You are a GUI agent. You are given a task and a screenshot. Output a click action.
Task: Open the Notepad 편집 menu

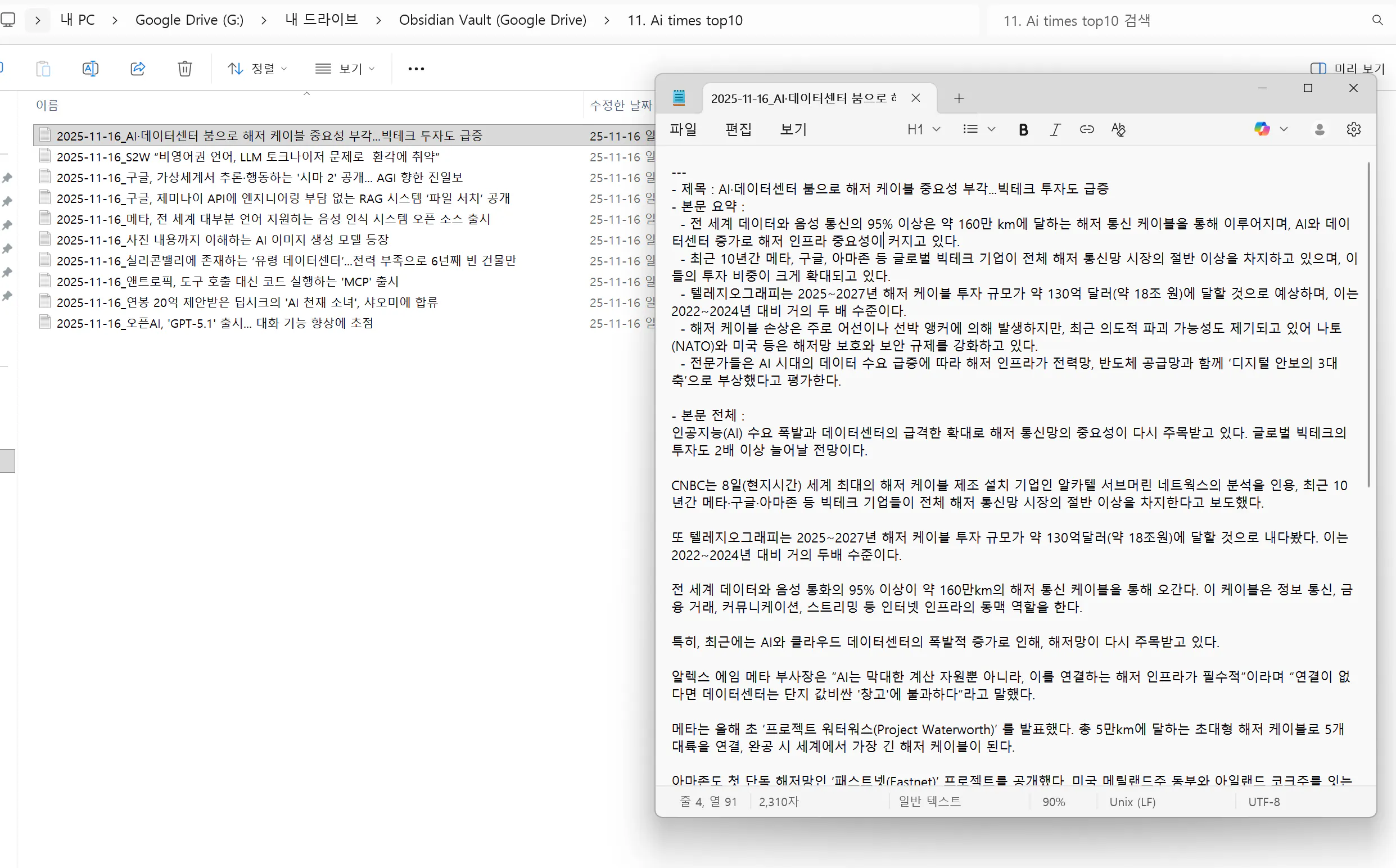coord(738,129)
